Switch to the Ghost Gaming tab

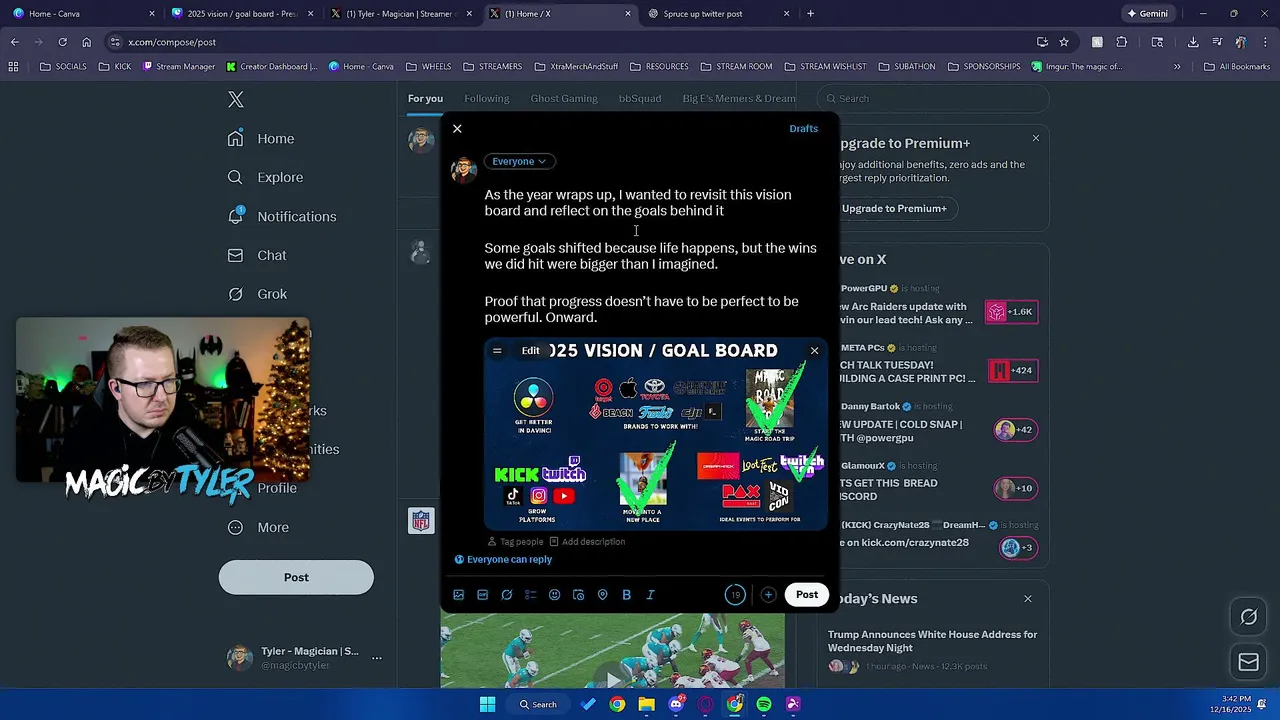coord(564,99)
